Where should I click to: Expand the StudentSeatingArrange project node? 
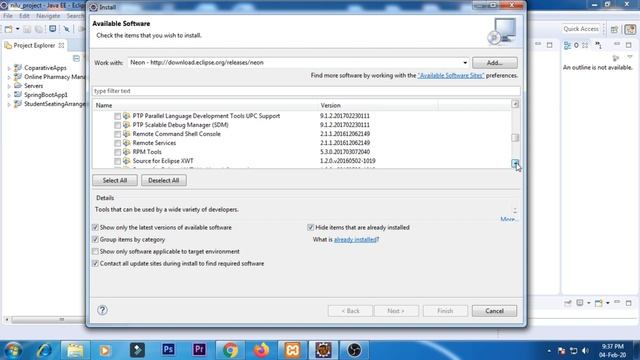9,104
